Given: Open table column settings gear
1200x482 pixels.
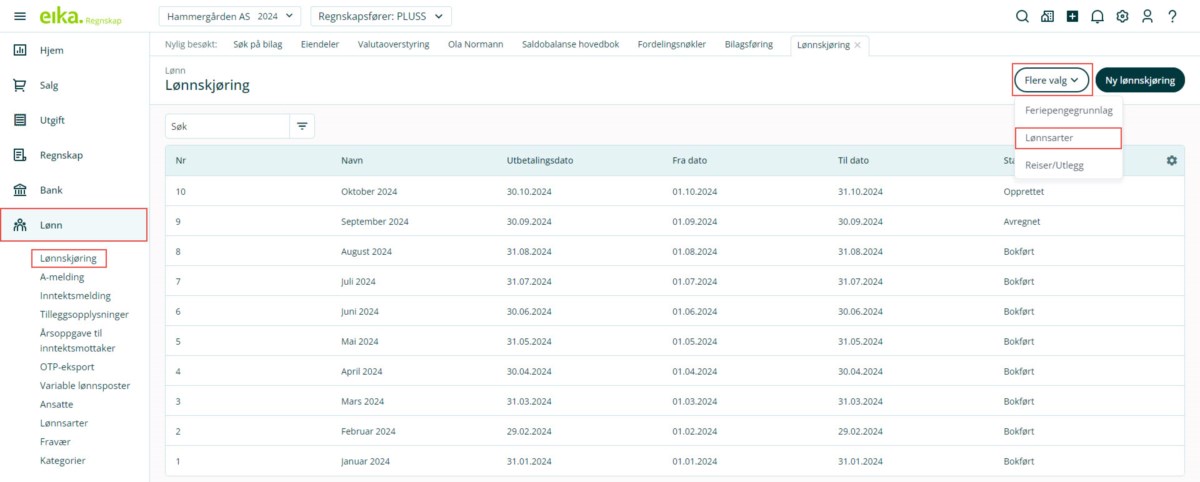Looking at the screenshot, I should point(1172,161).
